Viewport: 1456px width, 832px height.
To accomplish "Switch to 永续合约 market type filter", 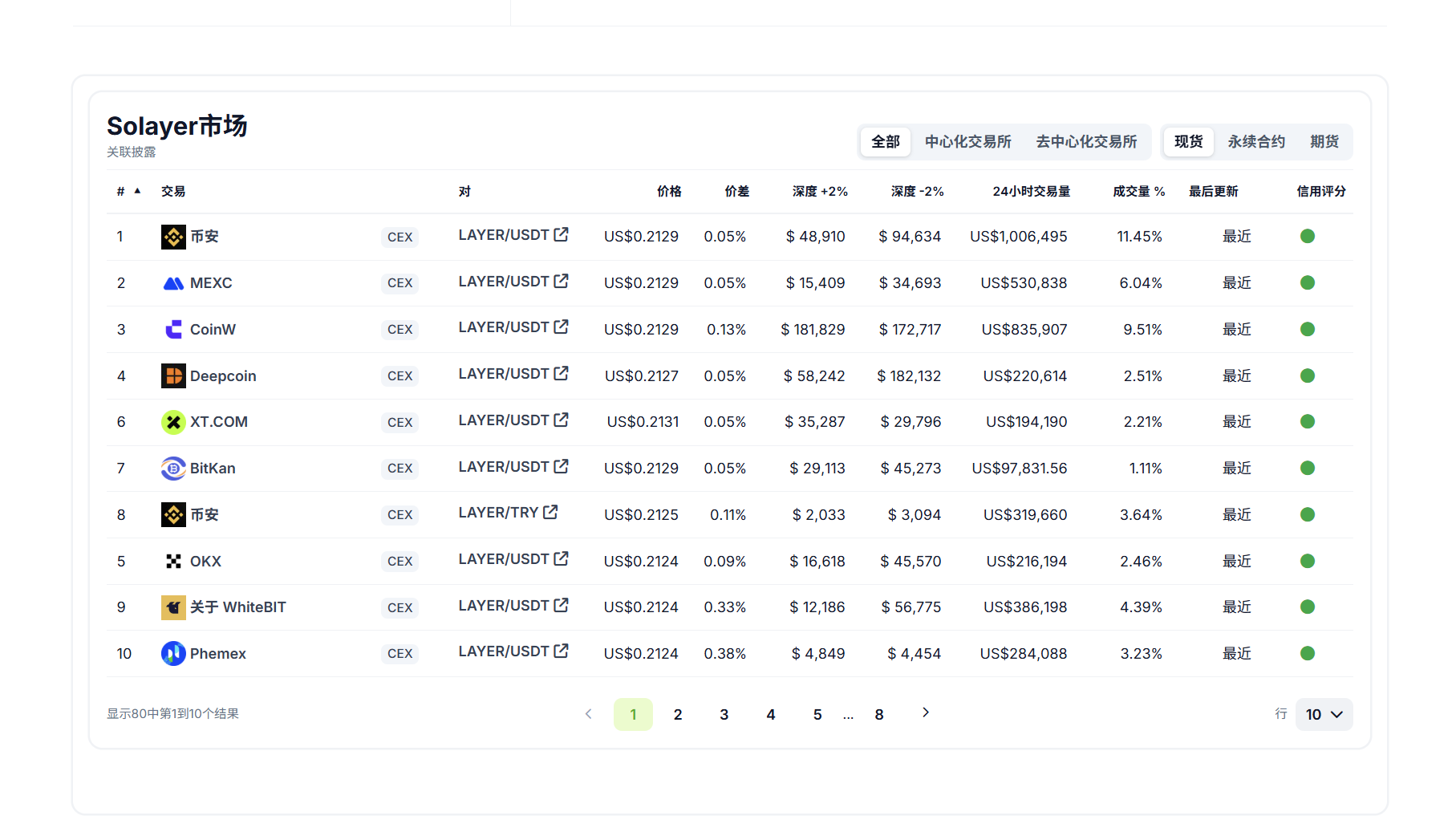I will pyautogui.click(x=1256, y=142).
